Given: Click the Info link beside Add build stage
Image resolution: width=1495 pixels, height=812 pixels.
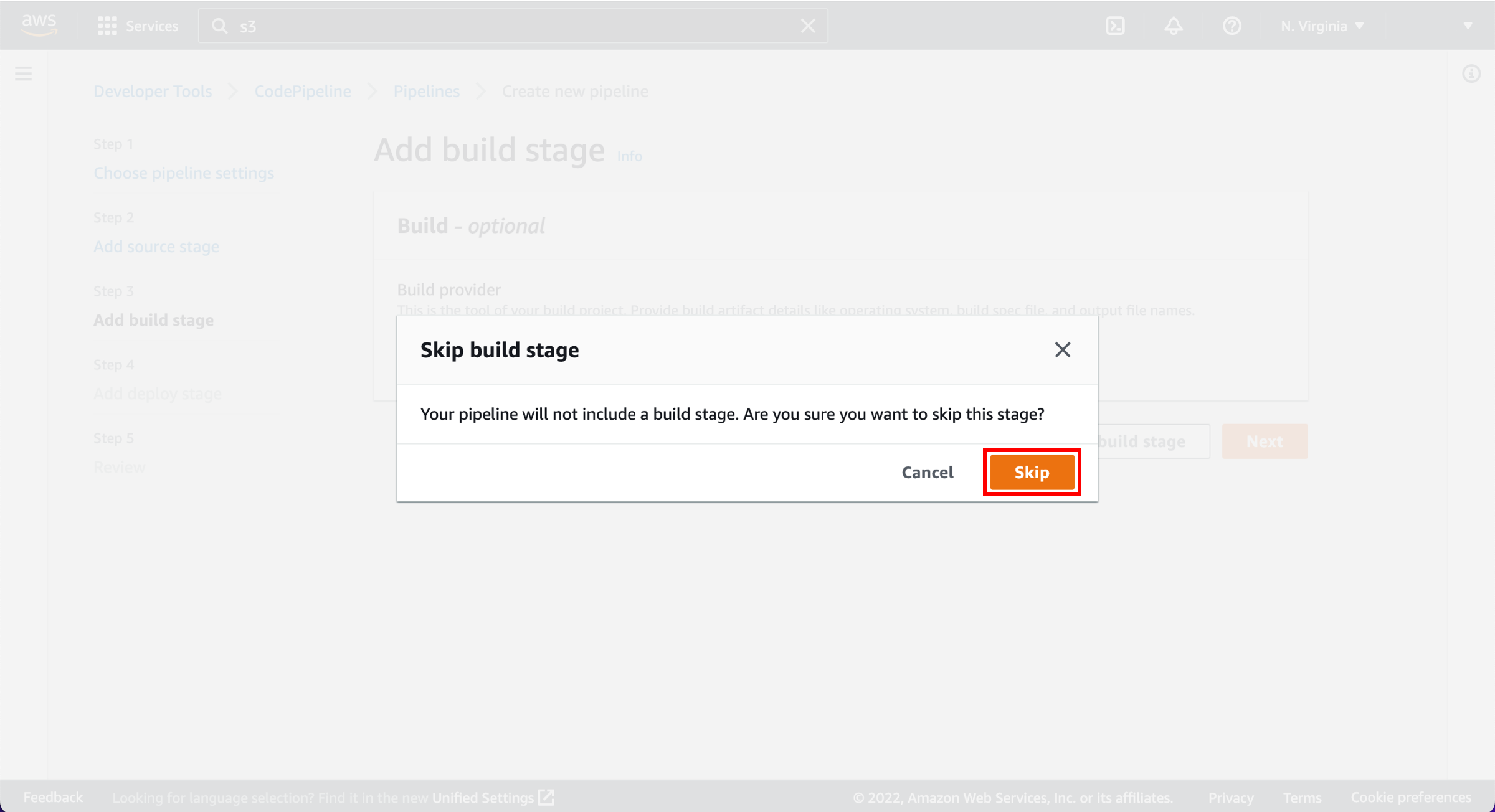Looking at the screenshot, I should point(629,156).
